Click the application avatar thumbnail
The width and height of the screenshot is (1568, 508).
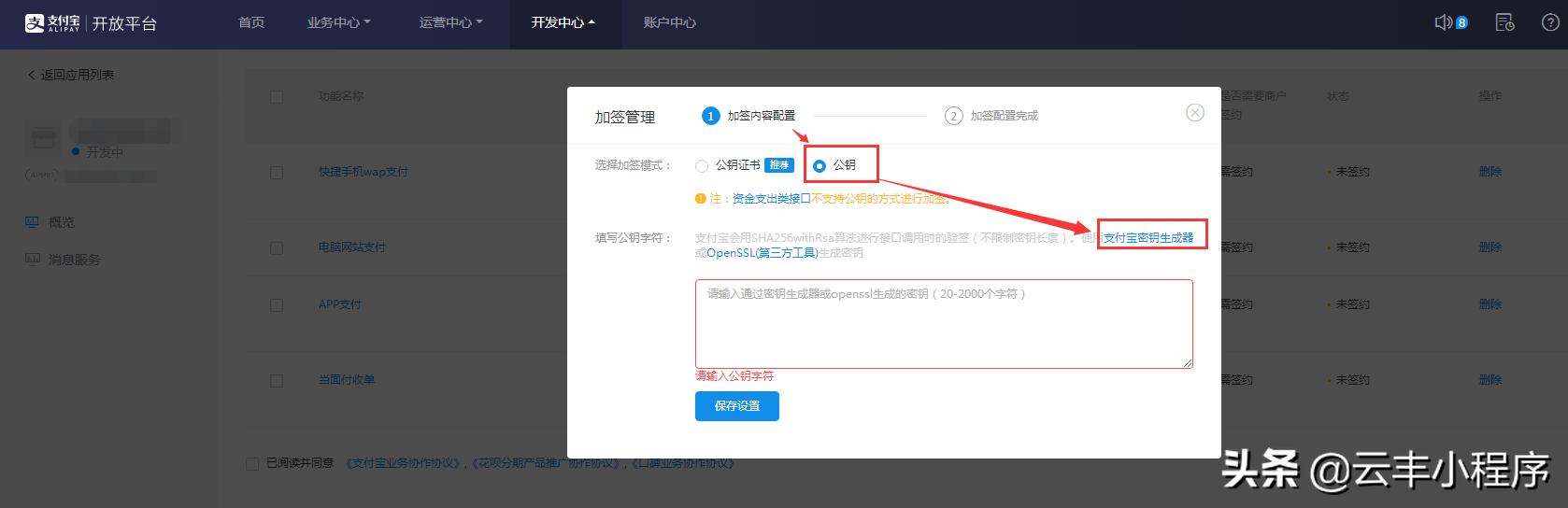[43, 139]
